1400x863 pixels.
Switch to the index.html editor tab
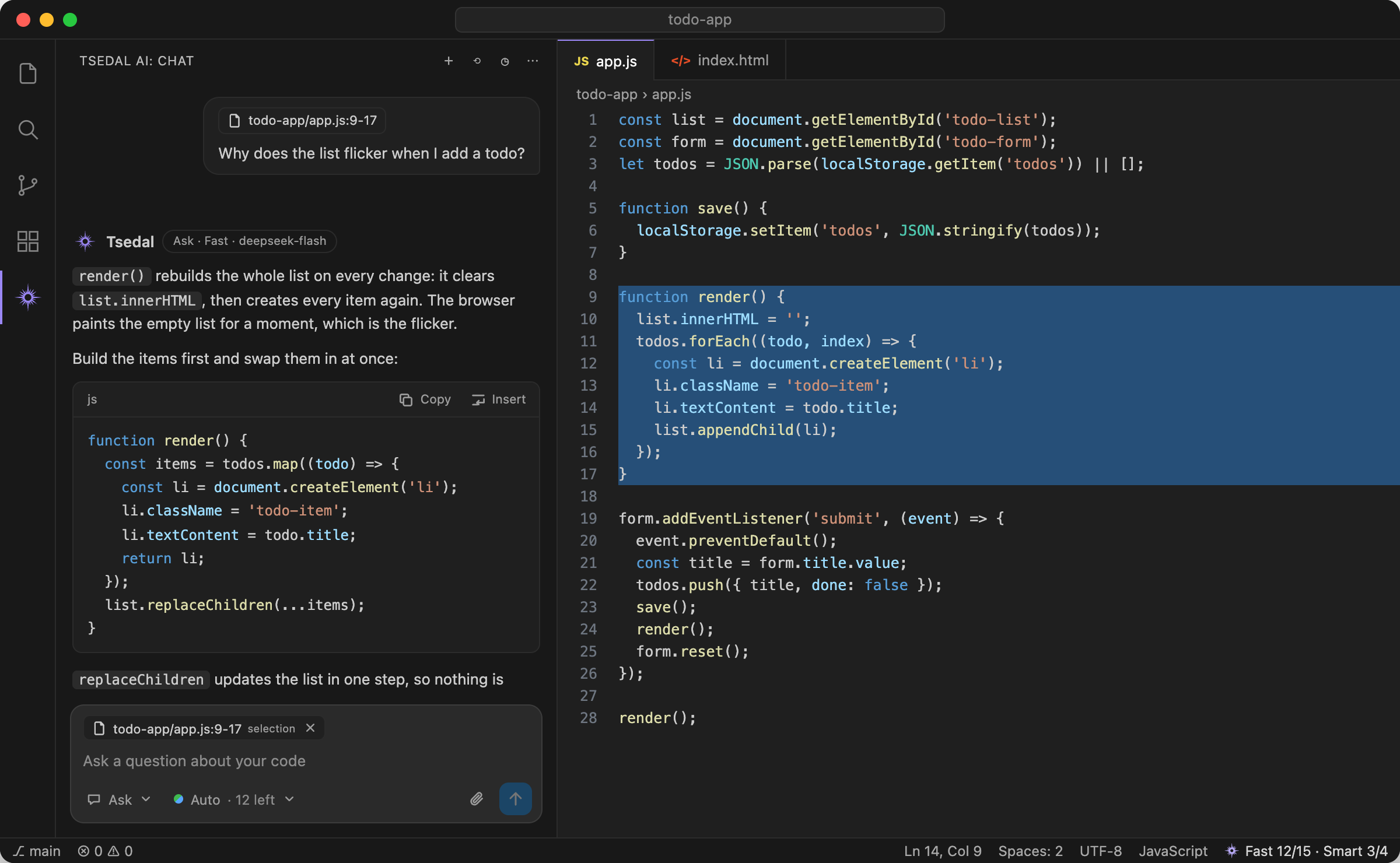coord(720,61)
